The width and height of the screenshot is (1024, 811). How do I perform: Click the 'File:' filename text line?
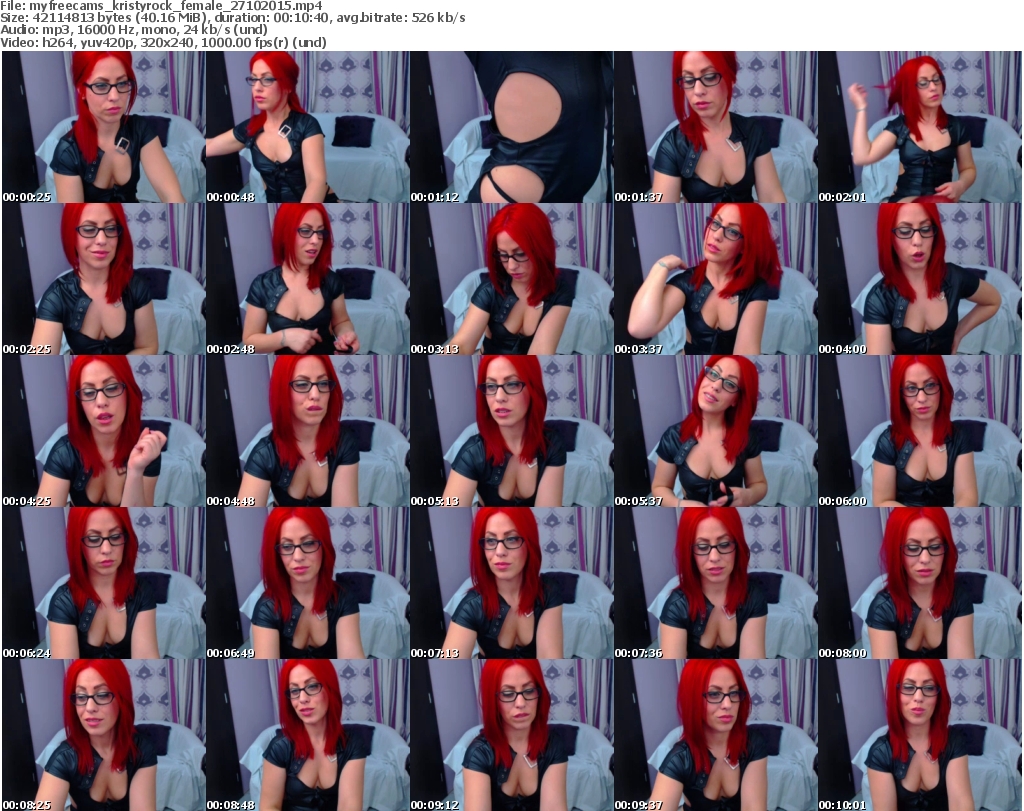tap(161, 6)
